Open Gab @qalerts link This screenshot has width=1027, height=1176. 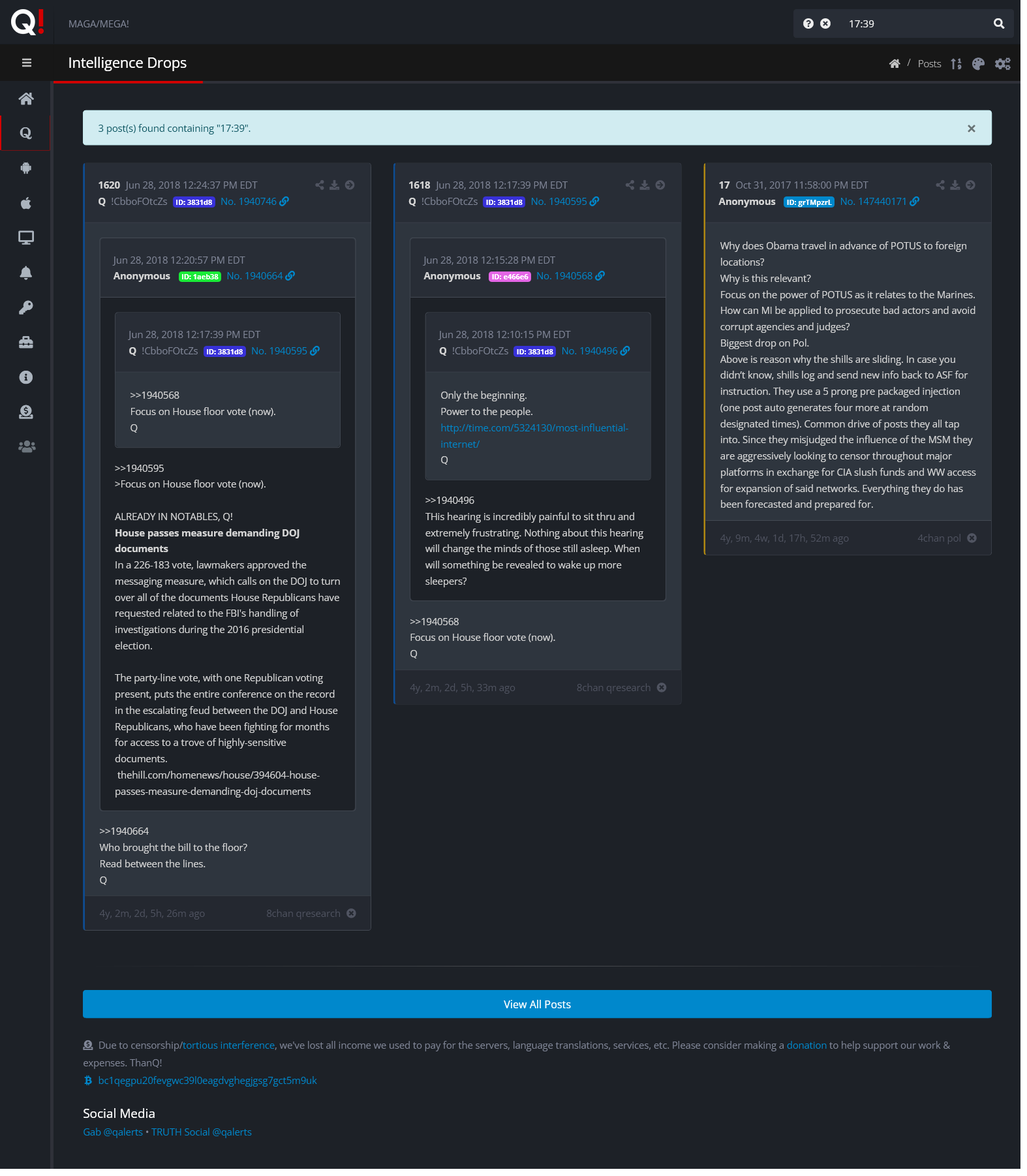click(113, 1132)
